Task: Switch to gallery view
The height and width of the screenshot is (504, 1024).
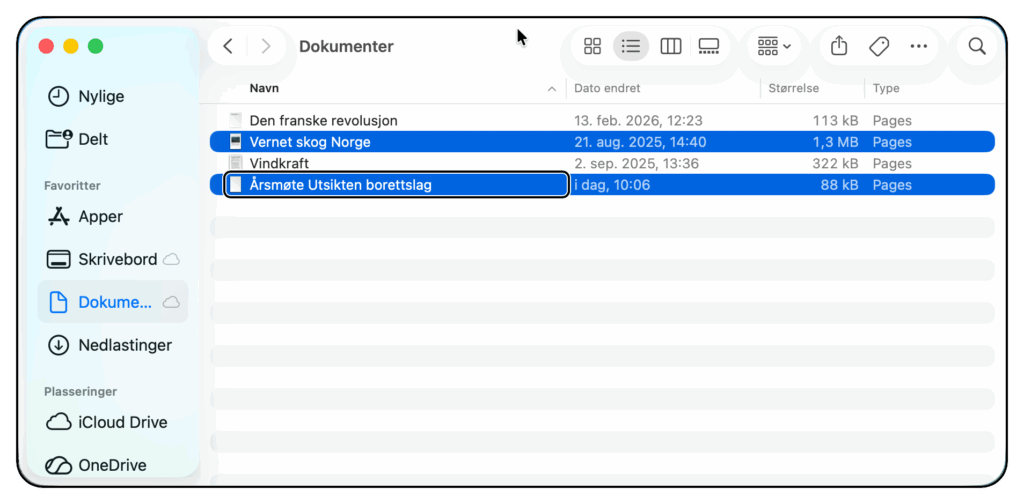Action: pyautogui.click(x=709, y=46)
